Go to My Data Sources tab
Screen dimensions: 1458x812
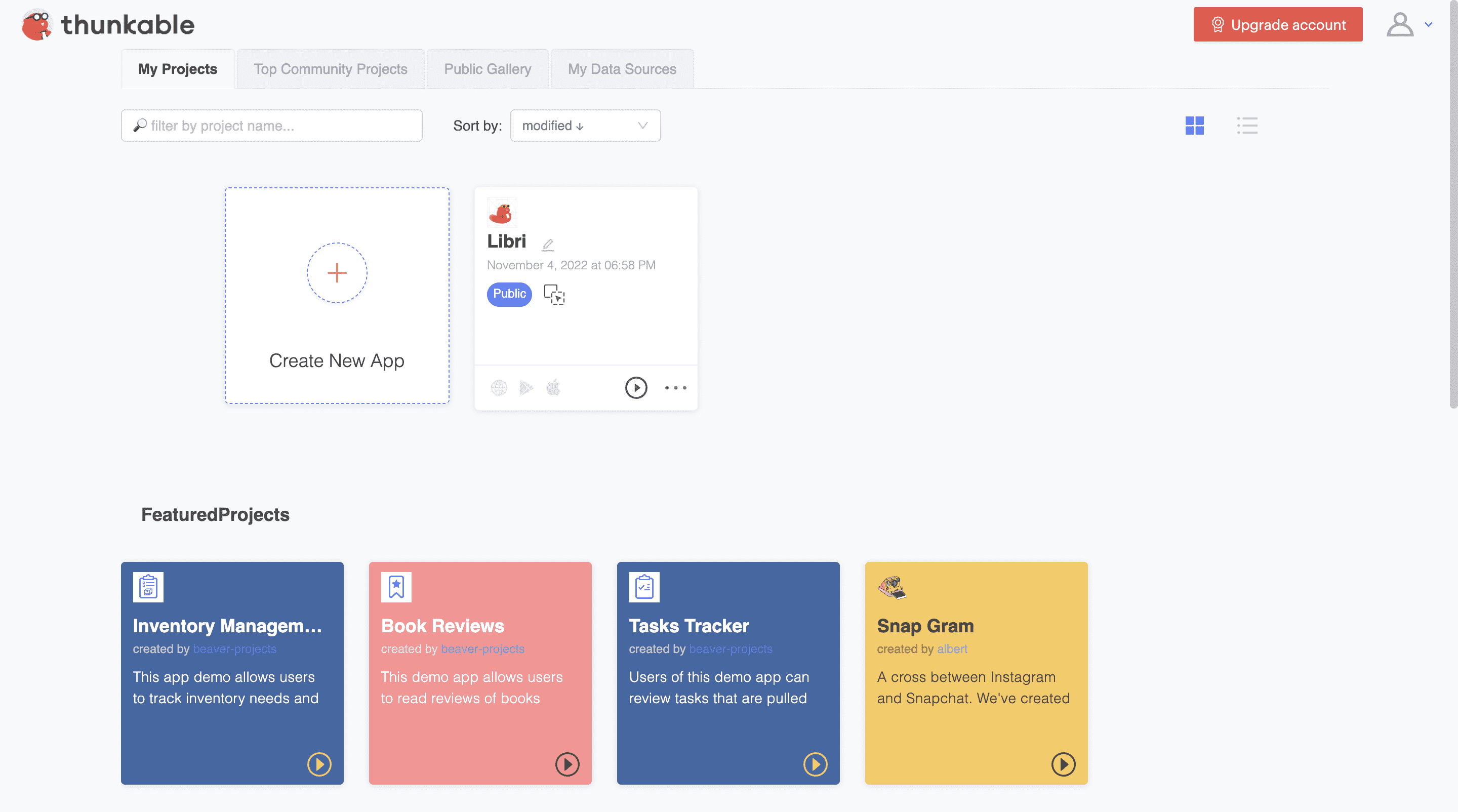(x=622, y=69)
